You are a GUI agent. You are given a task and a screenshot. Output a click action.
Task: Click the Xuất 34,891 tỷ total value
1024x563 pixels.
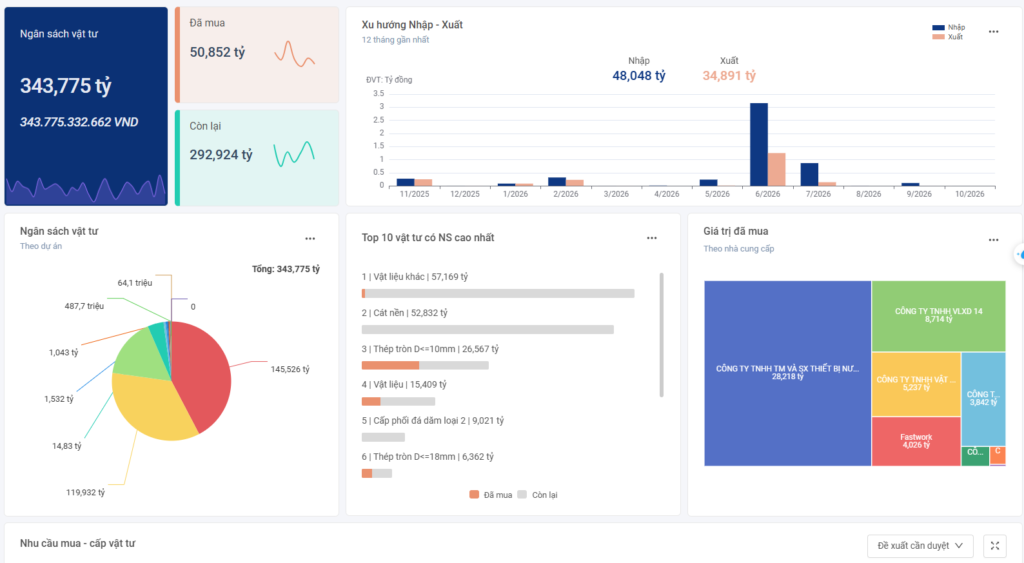pyautogui.click(x=729, y=76)
